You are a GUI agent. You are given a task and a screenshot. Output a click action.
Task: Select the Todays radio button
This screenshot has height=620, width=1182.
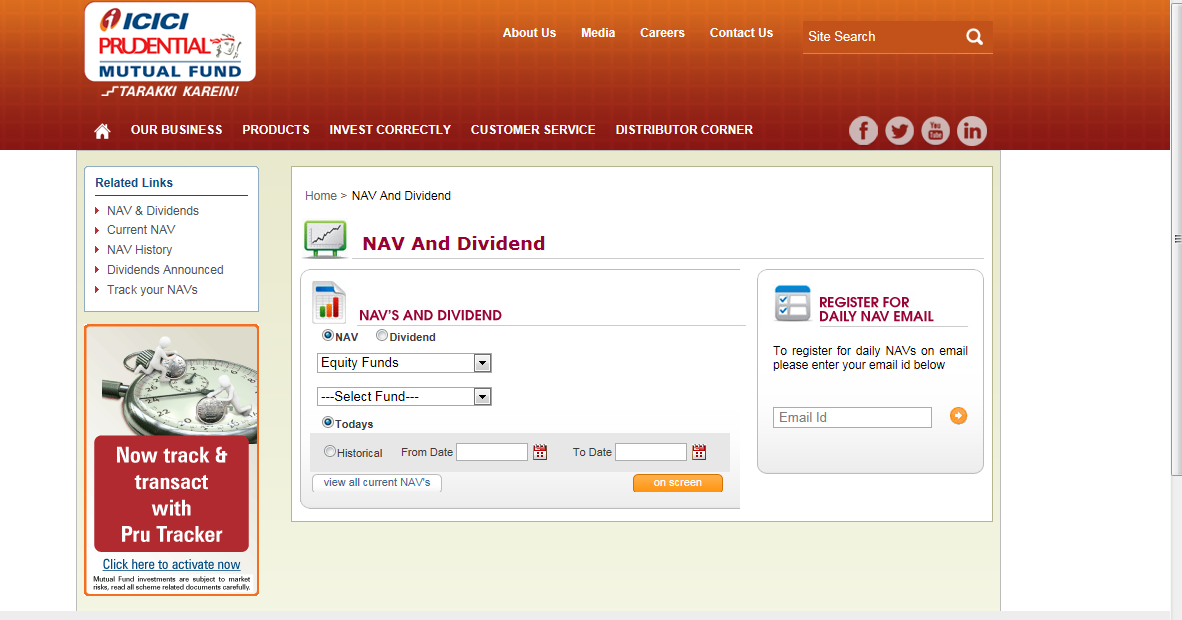coord(327,422)
